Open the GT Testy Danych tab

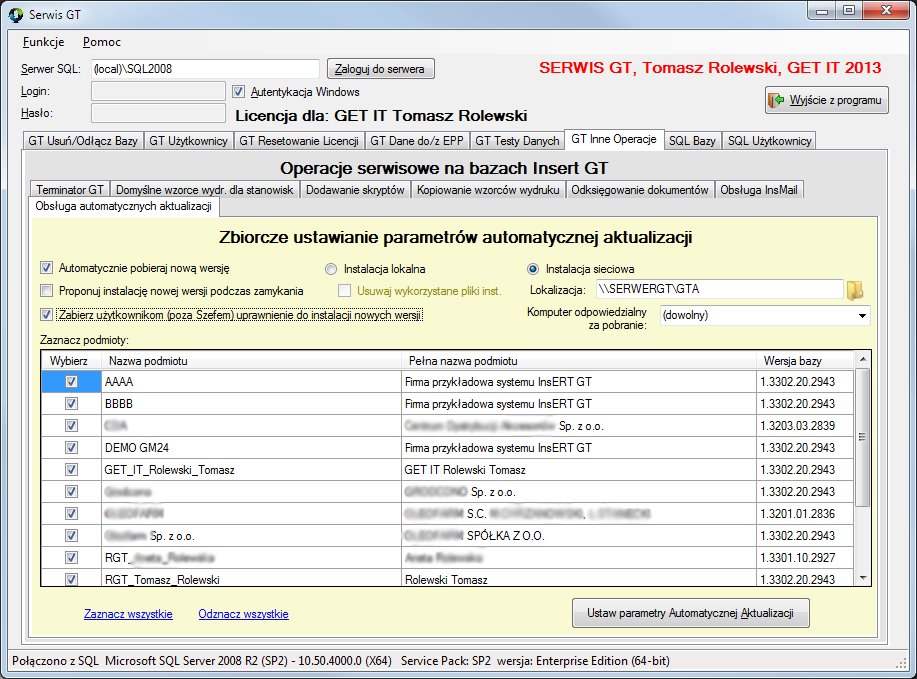[517, 141]
